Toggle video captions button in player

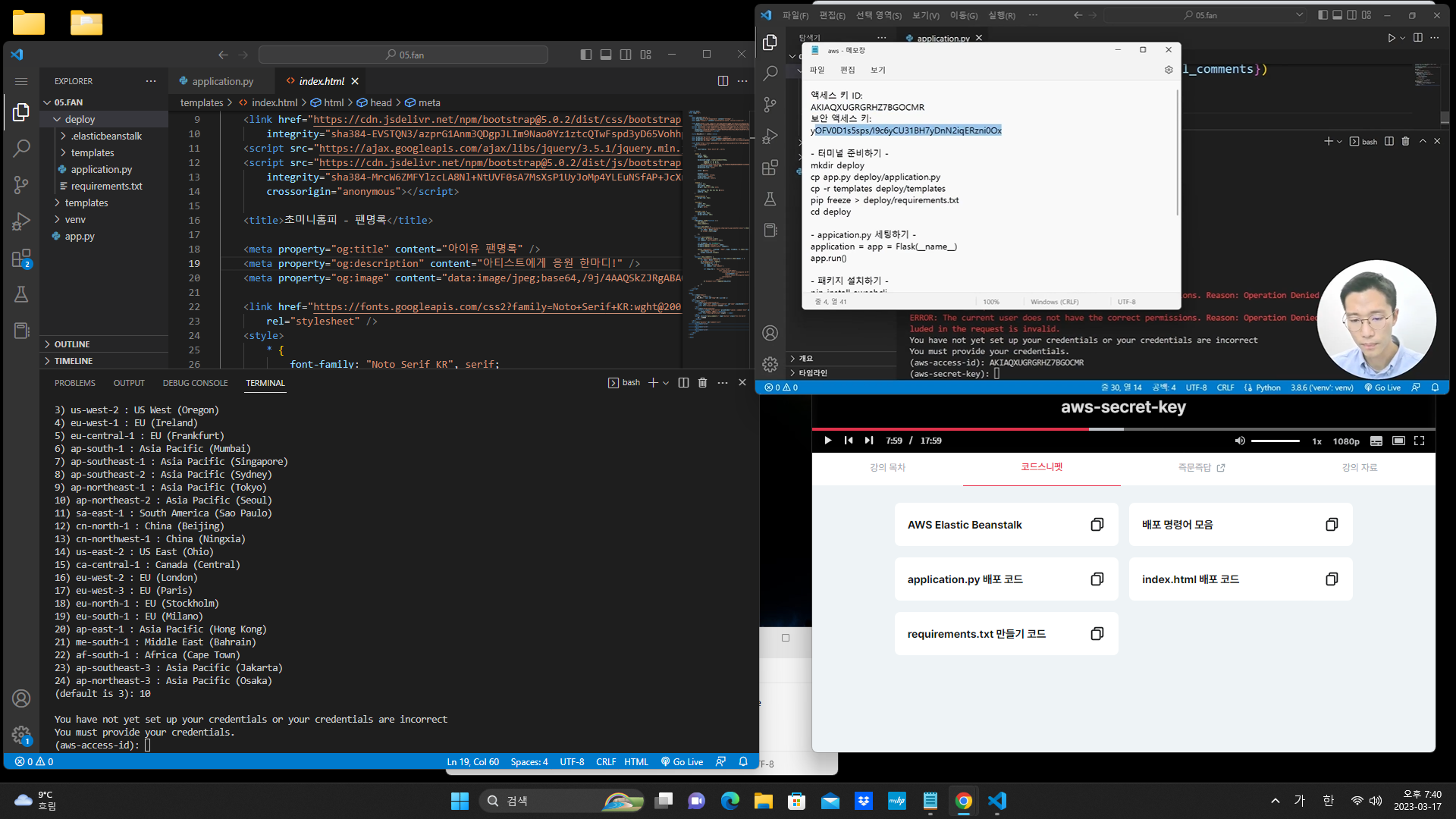tap(1376, 441)
